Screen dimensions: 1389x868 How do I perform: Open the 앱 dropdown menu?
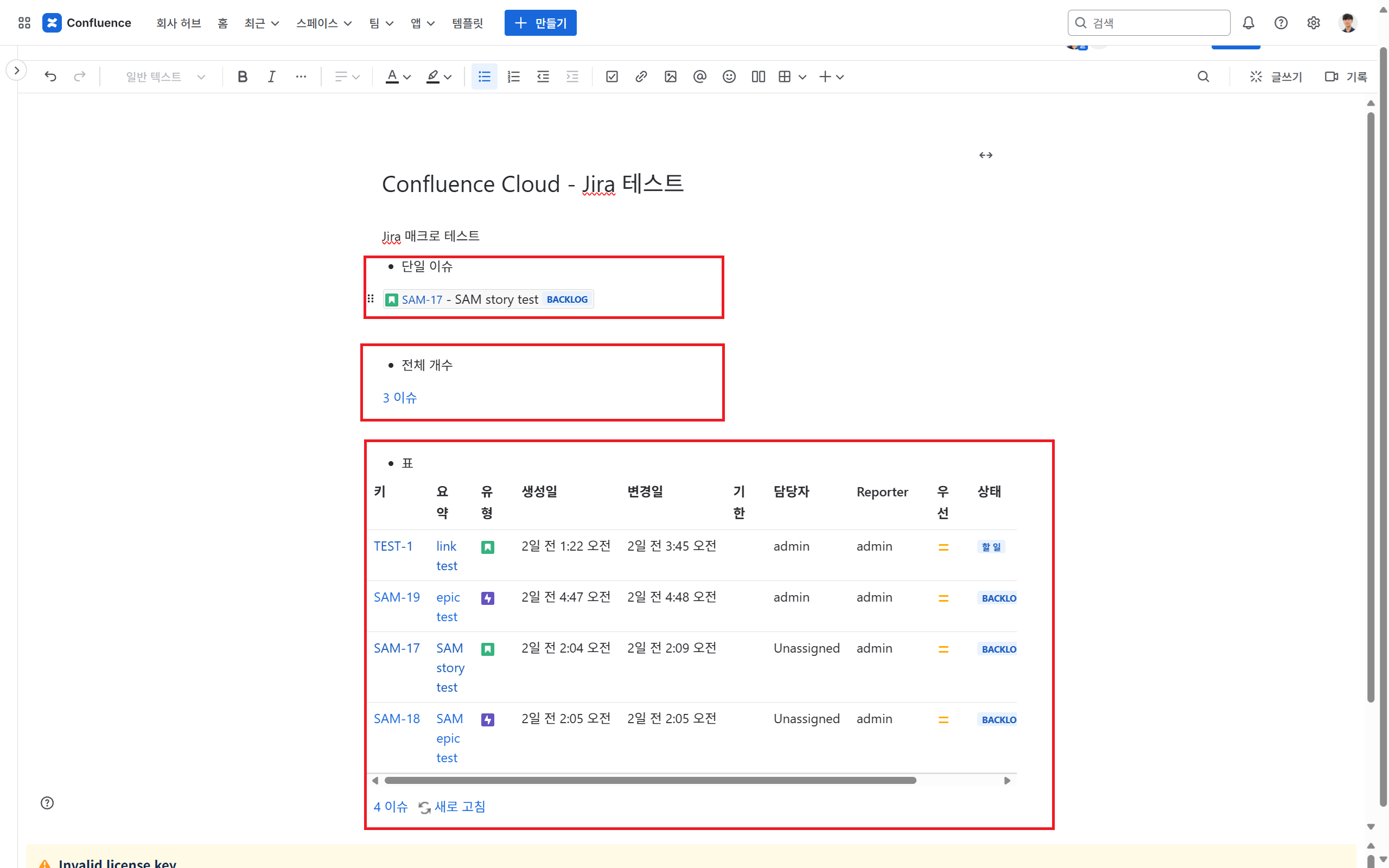(423, 23)
